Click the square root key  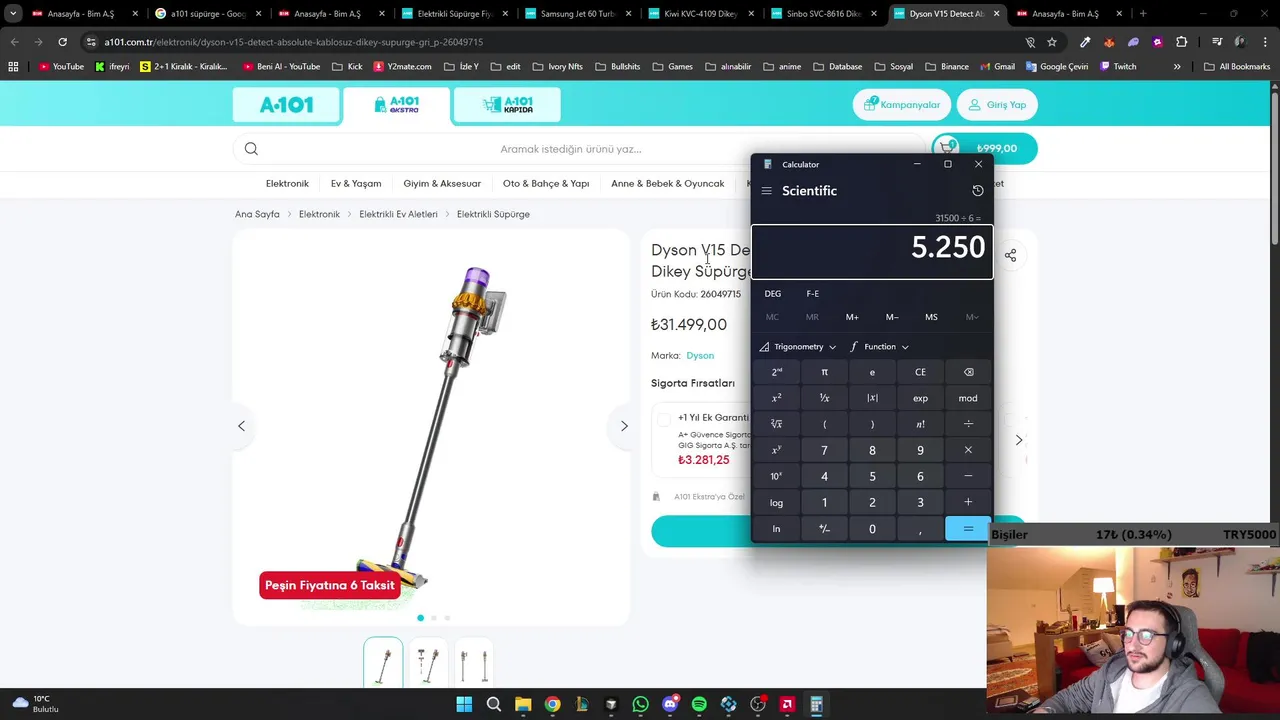[x=776, y=424]
